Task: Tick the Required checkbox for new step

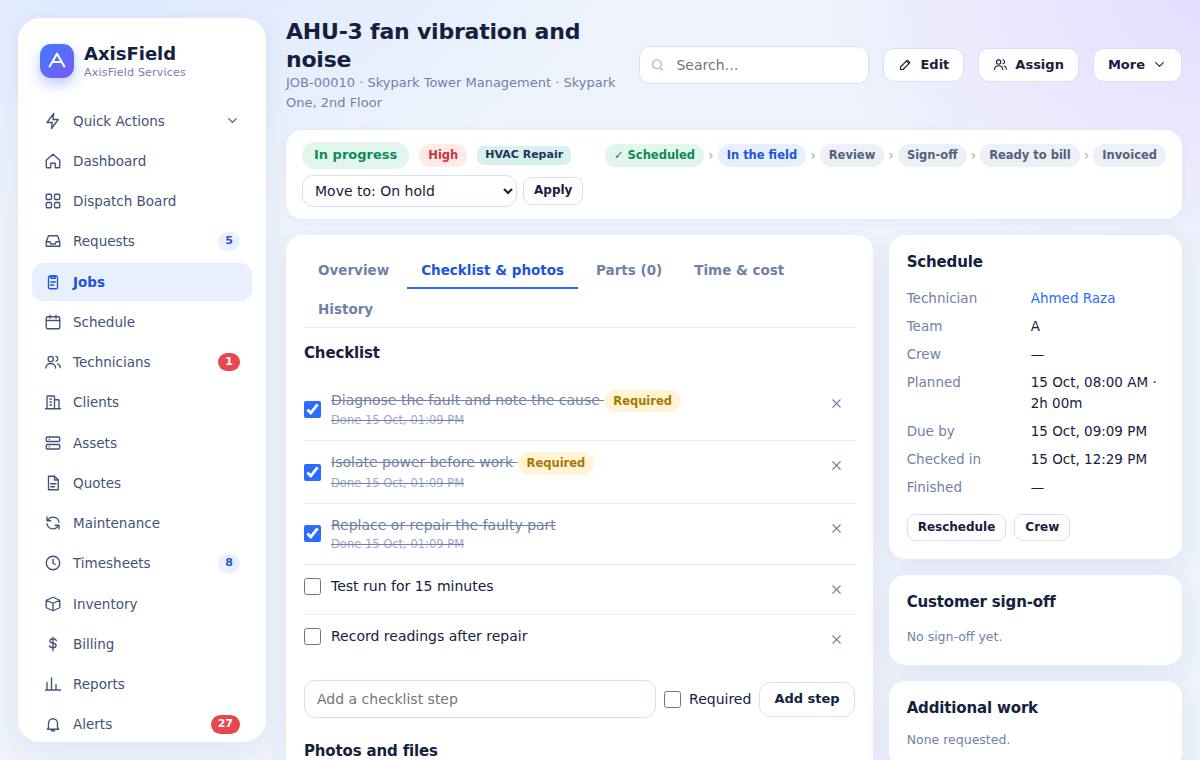Action: pyautogui.click(x=673, y=700)
